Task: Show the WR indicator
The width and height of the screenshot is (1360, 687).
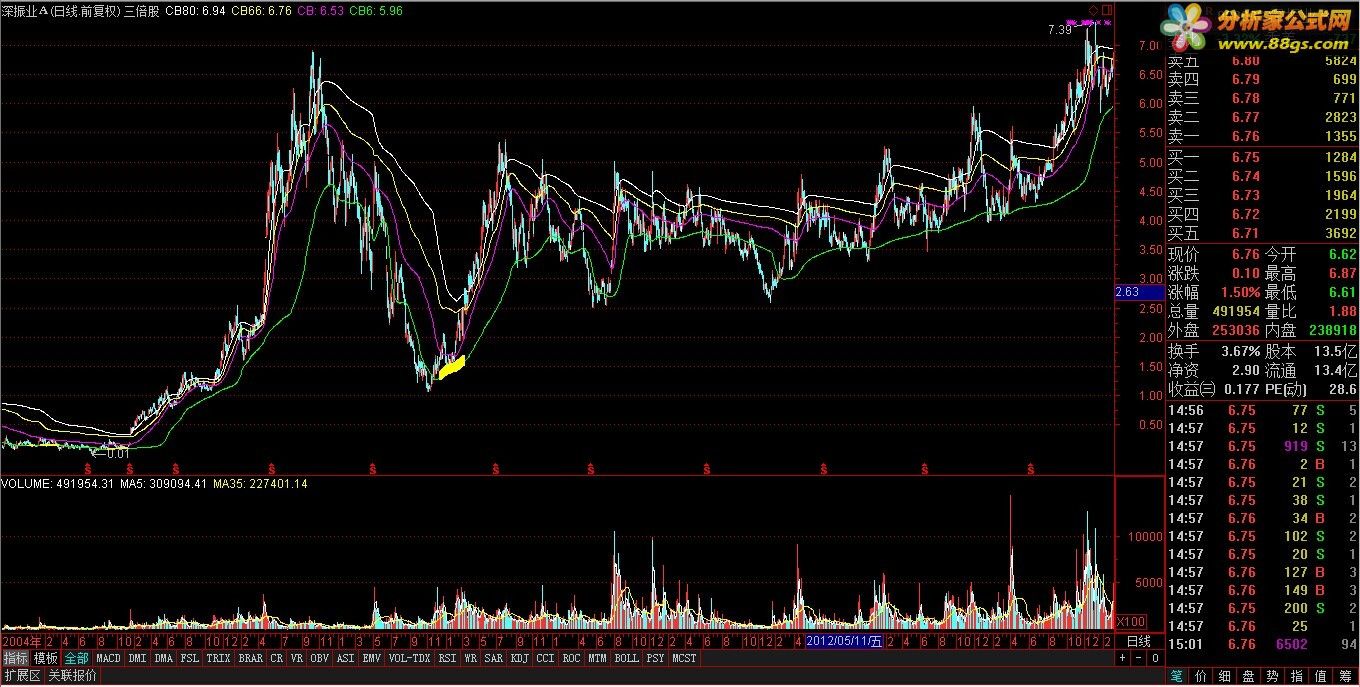Action: tap(470, 658)
